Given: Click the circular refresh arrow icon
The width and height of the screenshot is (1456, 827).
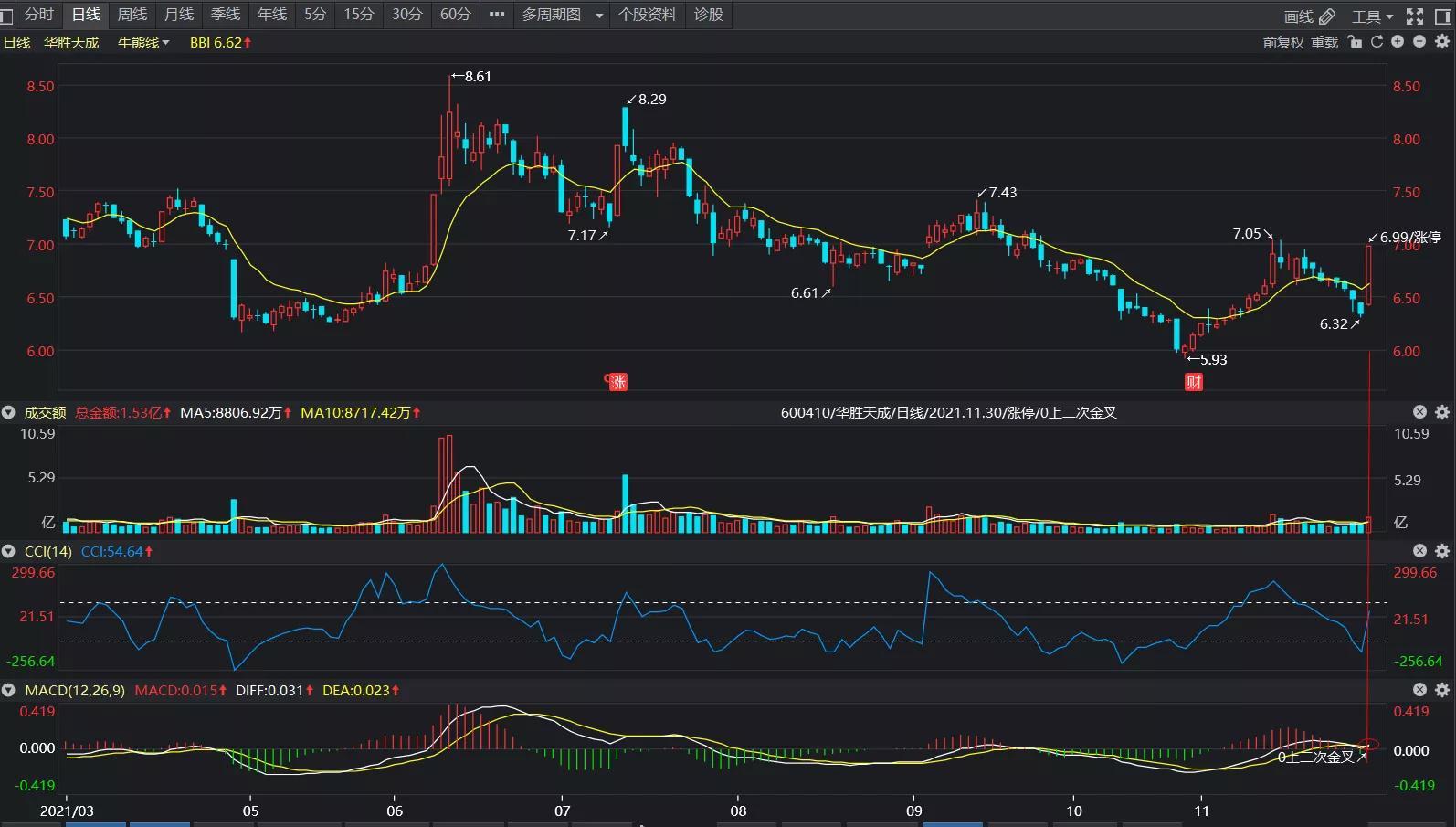Looking at the screenshot, I should 1377,42.
